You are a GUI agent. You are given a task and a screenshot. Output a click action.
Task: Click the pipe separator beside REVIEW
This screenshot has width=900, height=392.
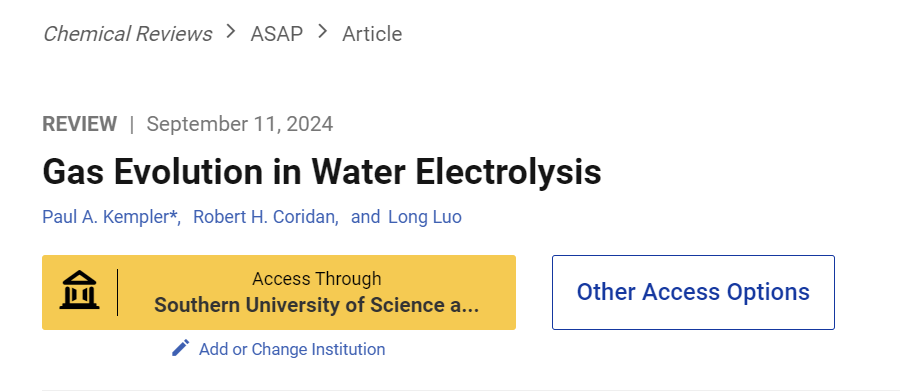[x=132, y=124]
